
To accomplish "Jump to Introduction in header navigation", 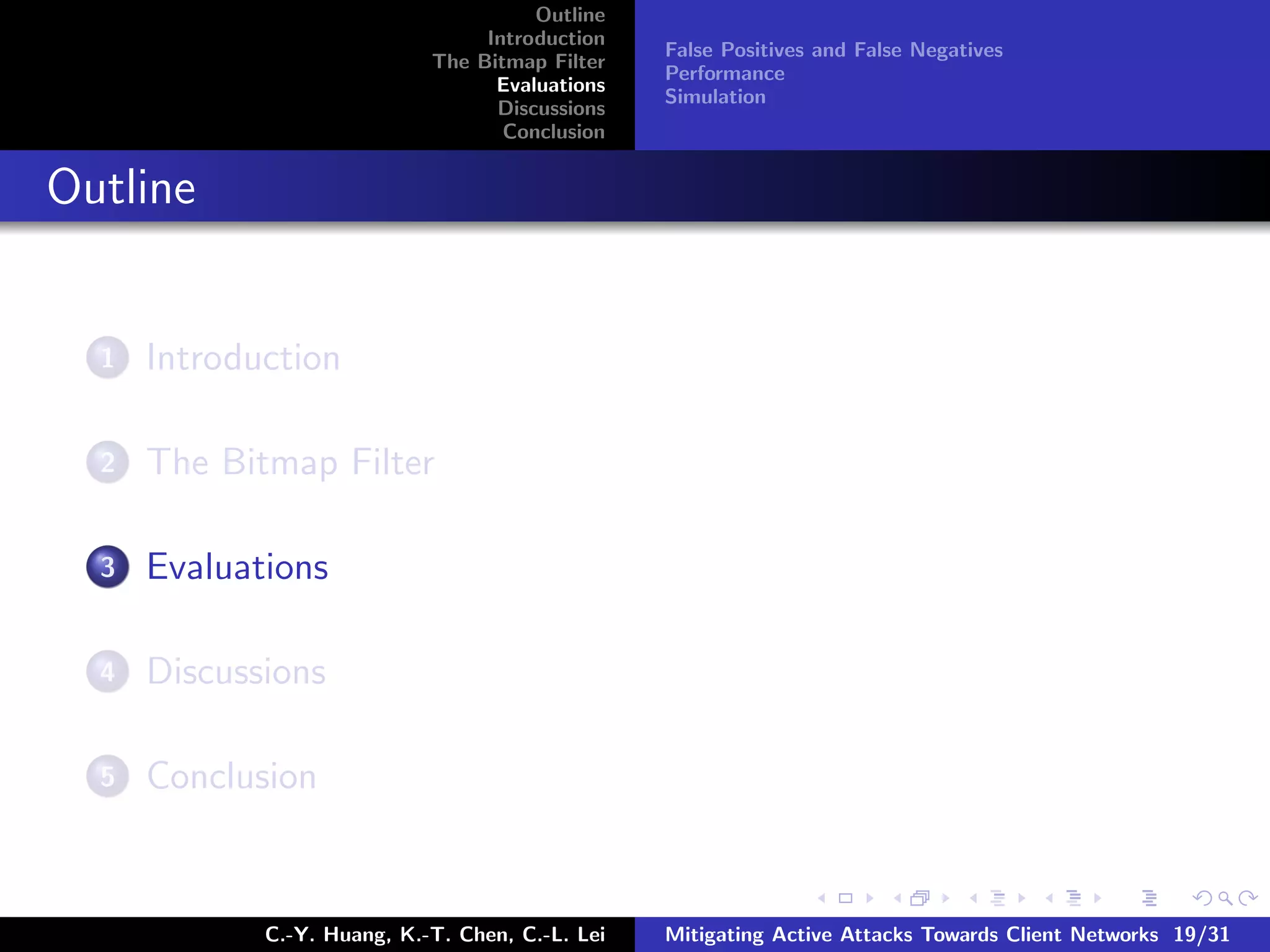I will pyautogui.click(x=546, y=38).
